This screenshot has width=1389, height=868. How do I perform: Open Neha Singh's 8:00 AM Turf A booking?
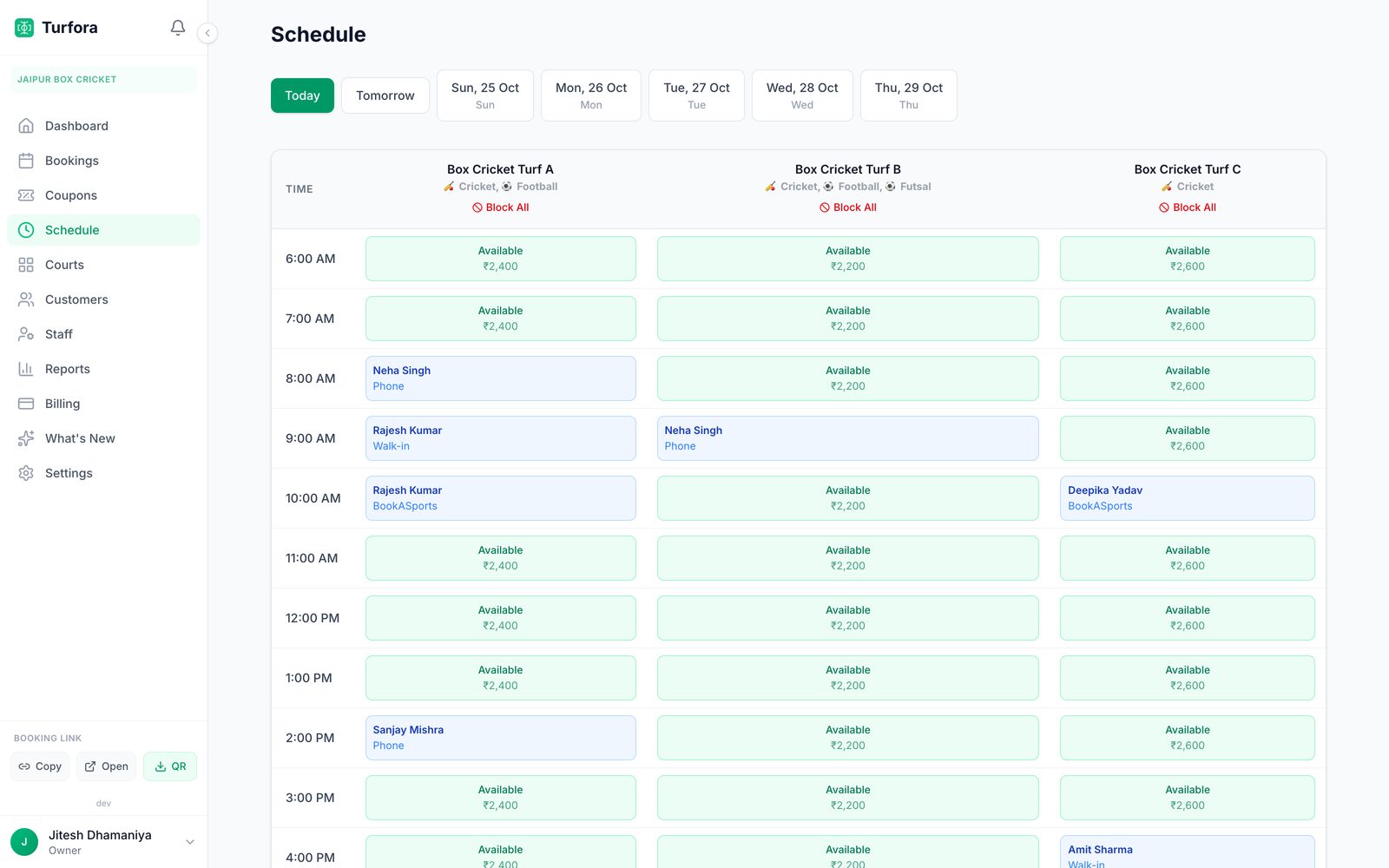(500, 378)
